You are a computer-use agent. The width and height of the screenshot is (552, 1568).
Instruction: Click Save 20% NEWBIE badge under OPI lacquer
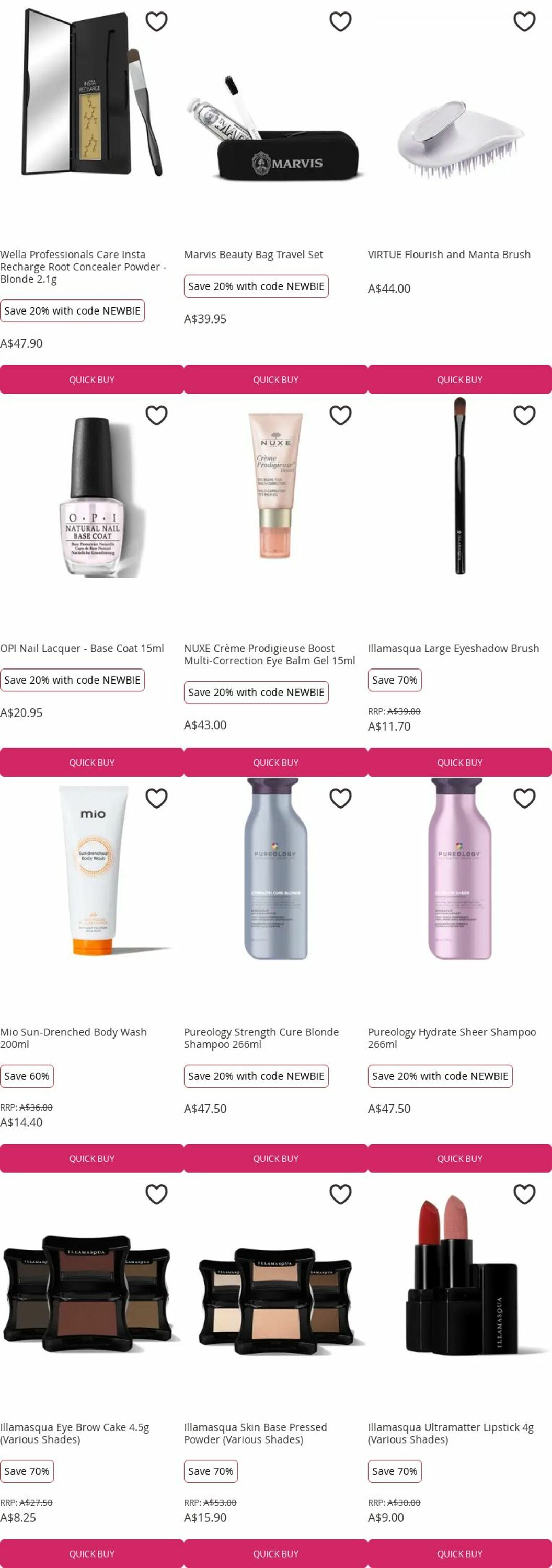[73, 680]
